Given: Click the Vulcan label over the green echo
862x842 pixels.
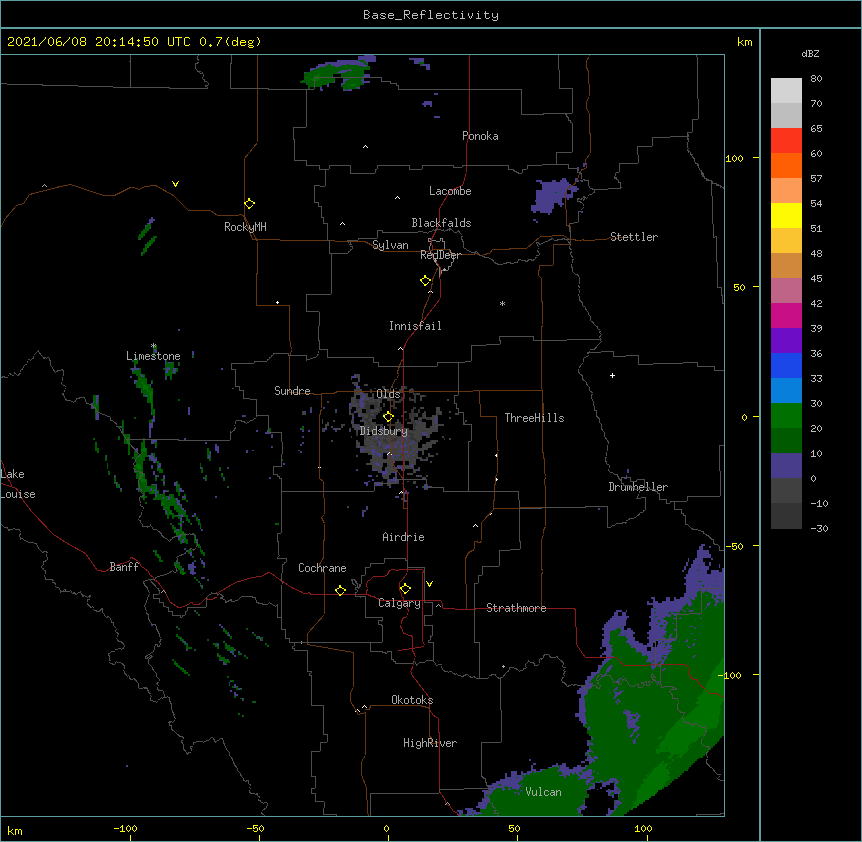Looking at the screenshot, I should (x=543, y=792).
